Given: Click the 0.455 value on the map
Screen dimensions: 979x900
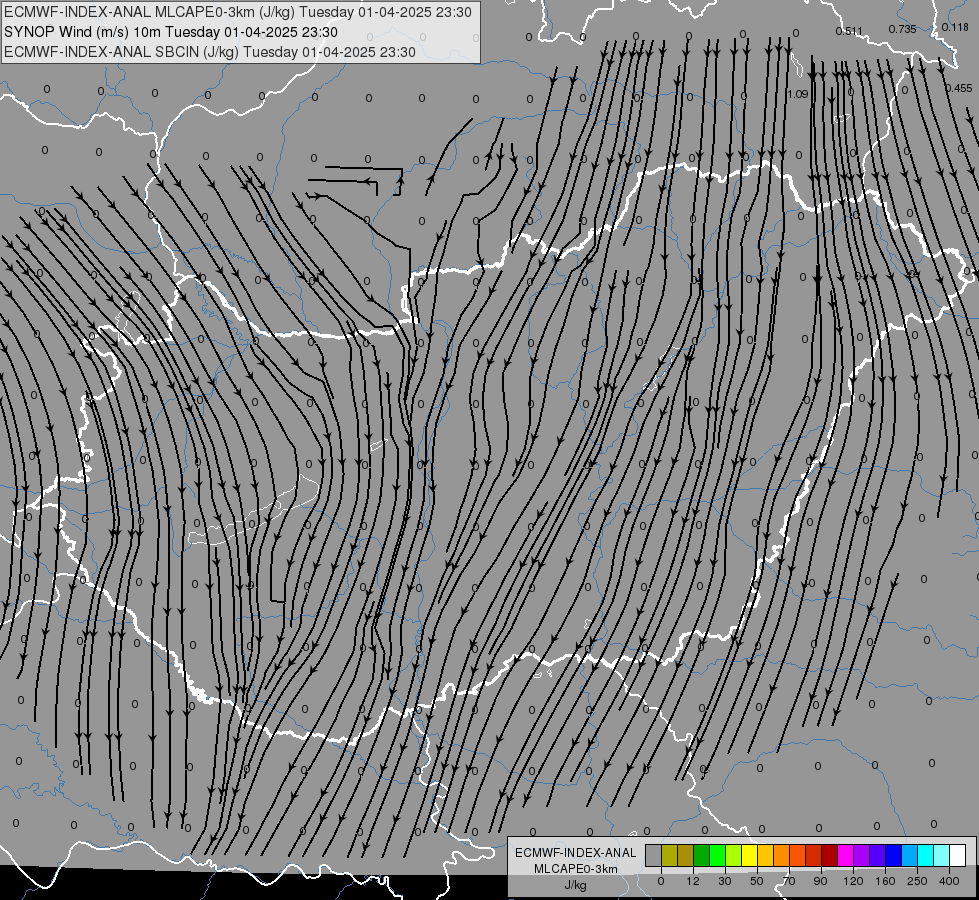Looking at the screenshot, I should pos(958,88).
